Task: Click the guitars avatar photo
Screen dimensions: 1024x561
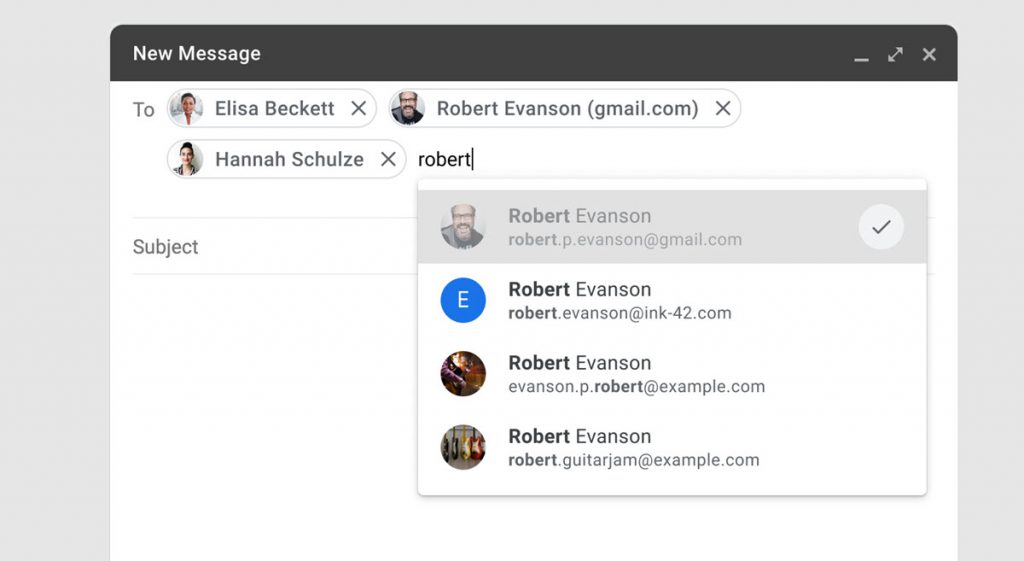Action: point(463,447)
